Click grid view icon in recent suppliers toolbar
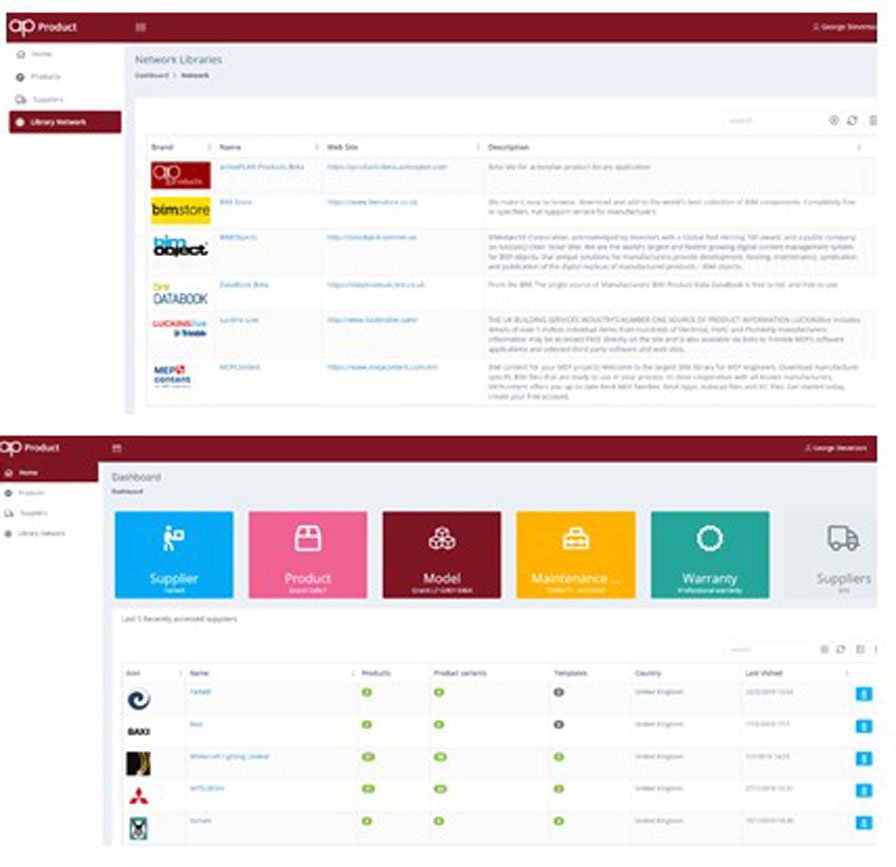 tap(825, 649)
